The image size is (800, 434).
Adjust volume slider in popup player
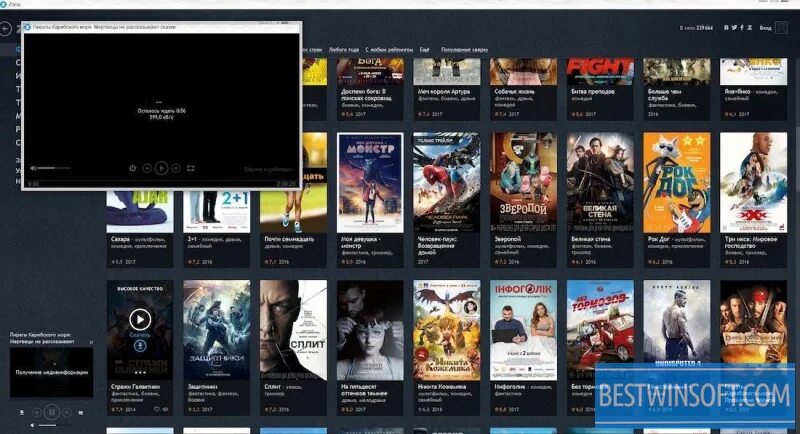[x=54, y=168]
